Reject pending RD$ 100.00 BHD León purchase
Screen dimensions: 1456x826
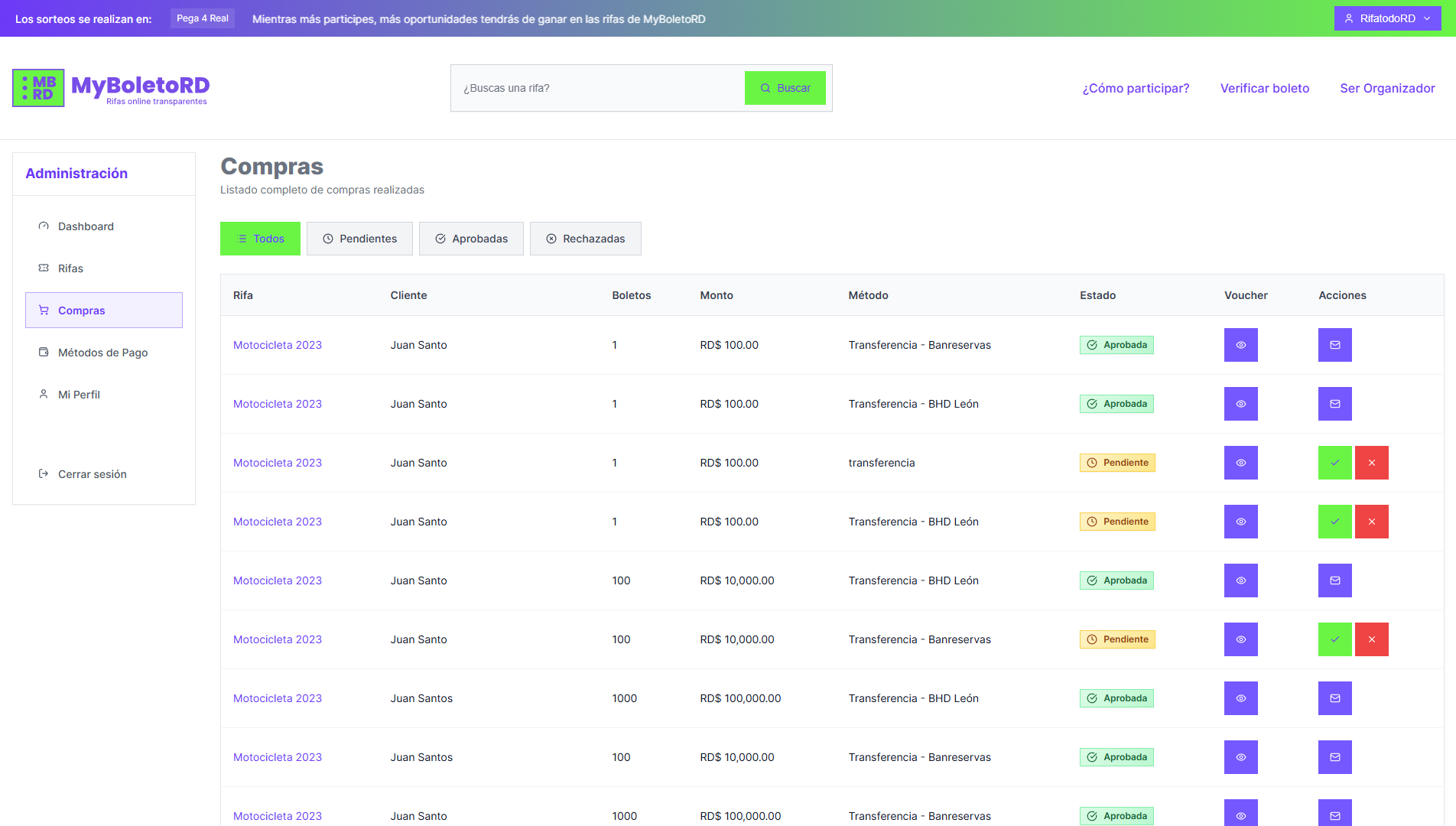(x=1371, y=522)
